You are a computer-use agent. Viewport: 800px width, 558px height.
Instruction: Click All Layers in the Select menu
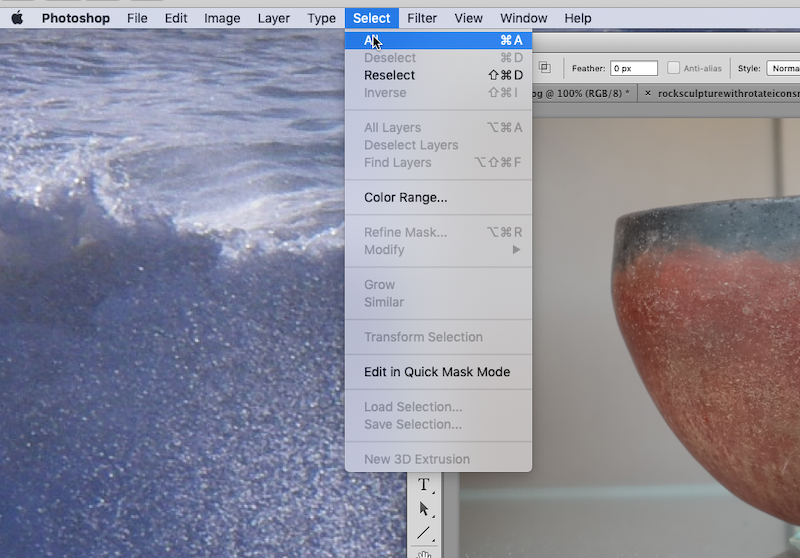[x=438, y=128]
